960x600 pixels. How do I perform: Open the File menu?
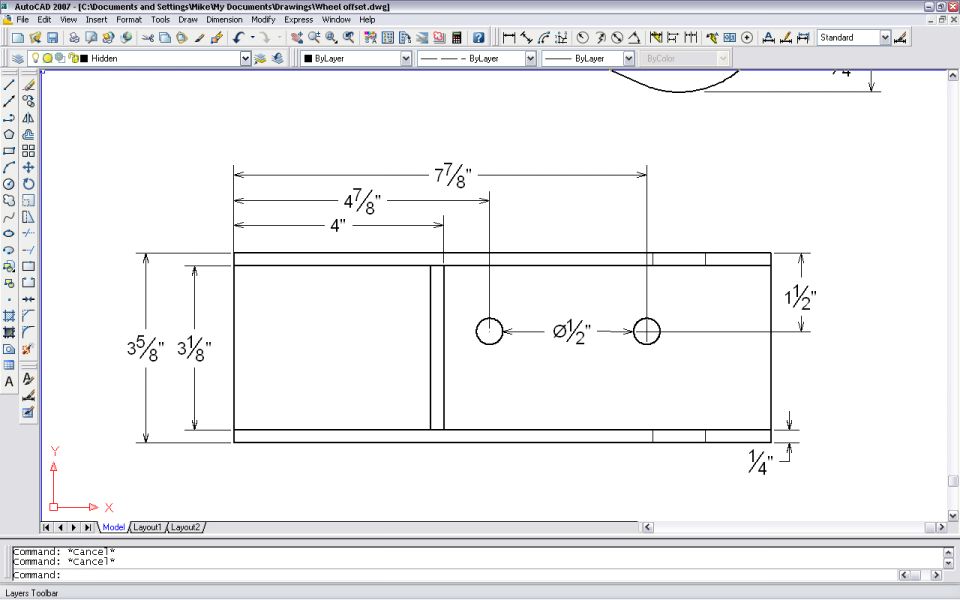click(x=23, y=20)
